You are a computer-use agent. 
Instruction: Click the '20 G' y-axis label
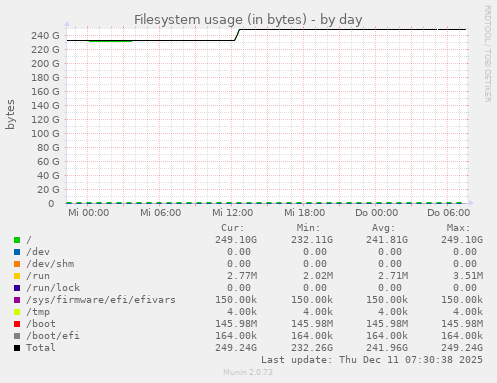(48, 189)
